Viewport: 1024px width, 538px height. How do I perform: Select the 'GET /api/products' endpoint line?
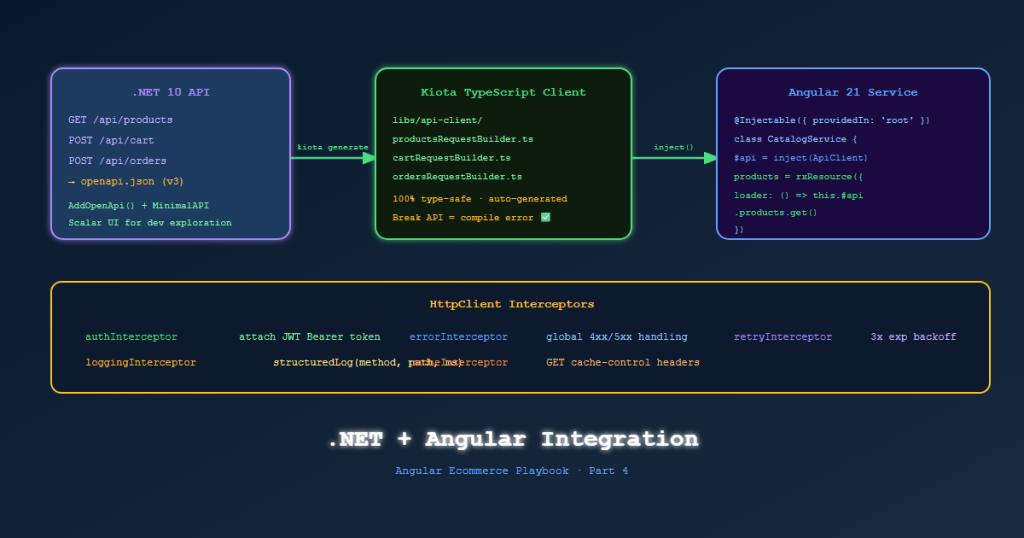point(121,120)
